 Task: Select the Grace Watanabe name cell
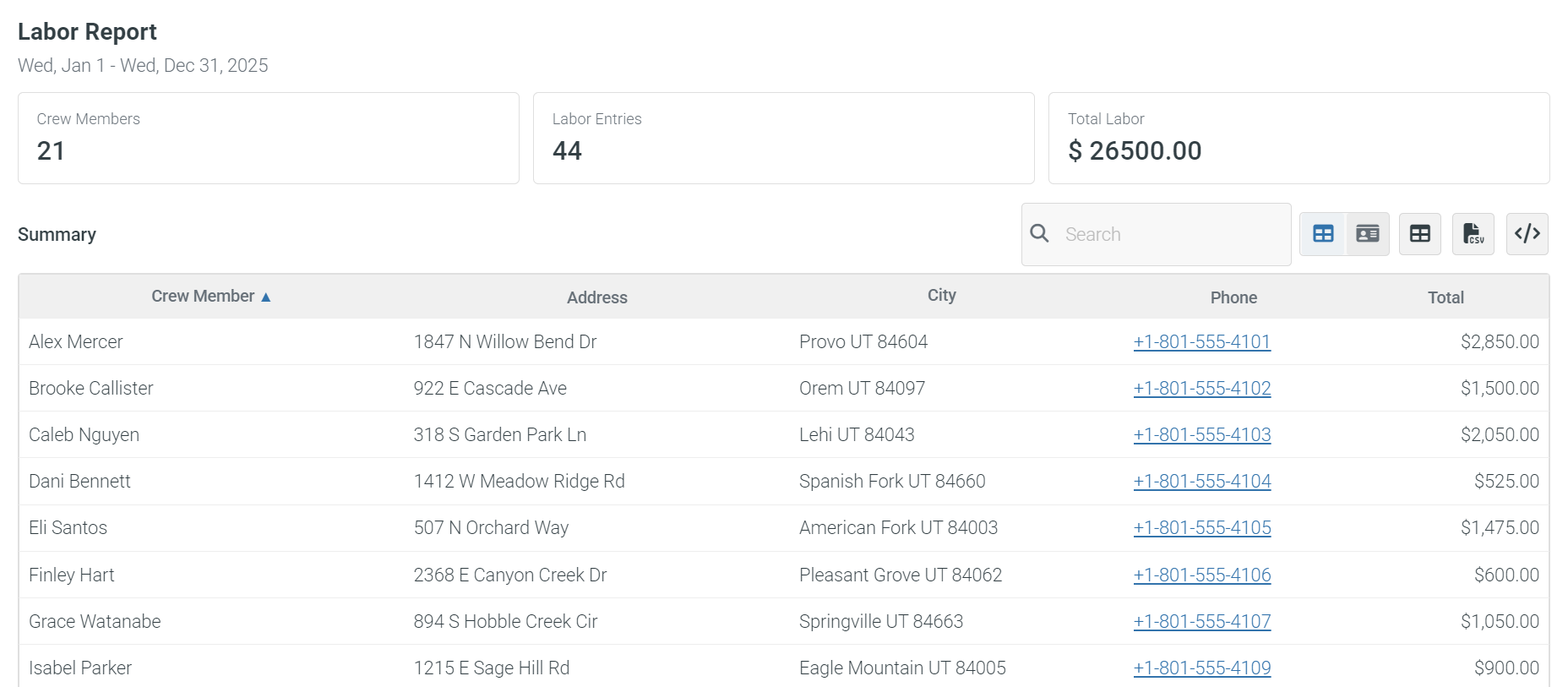click(95, 621)
